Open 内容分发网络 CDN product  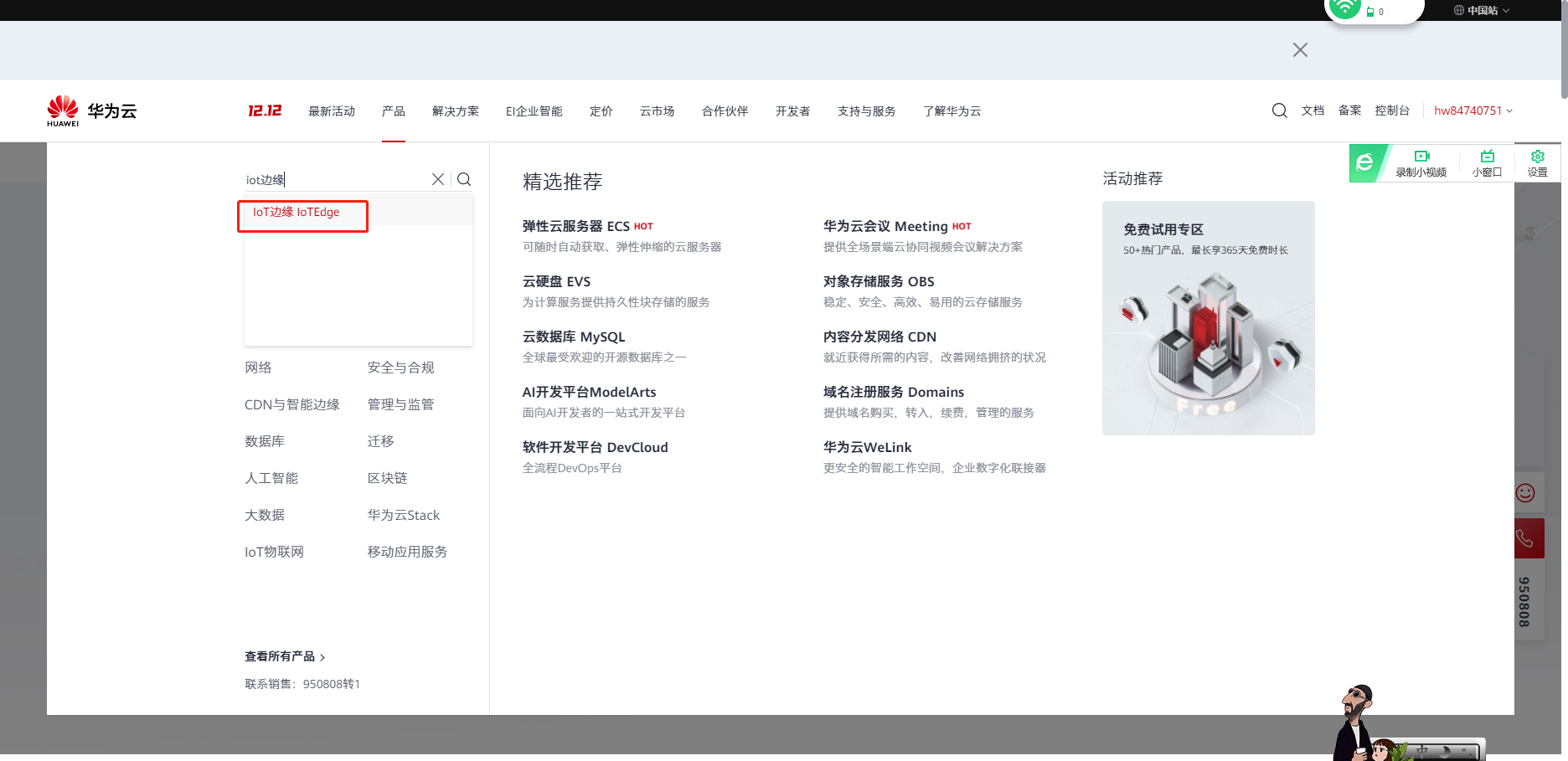click(880, 337)
